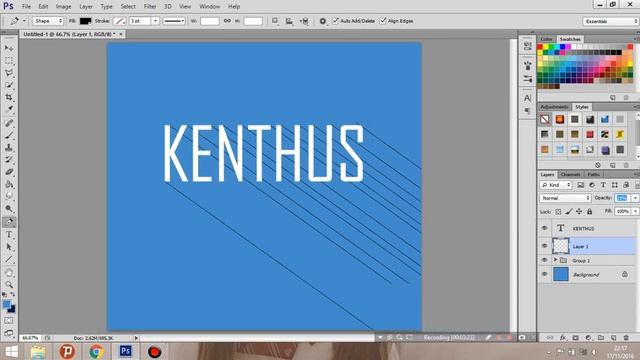Screen dimensions: 640x360
Task: Click the Width input field
Action: click(x=210, y=21)
